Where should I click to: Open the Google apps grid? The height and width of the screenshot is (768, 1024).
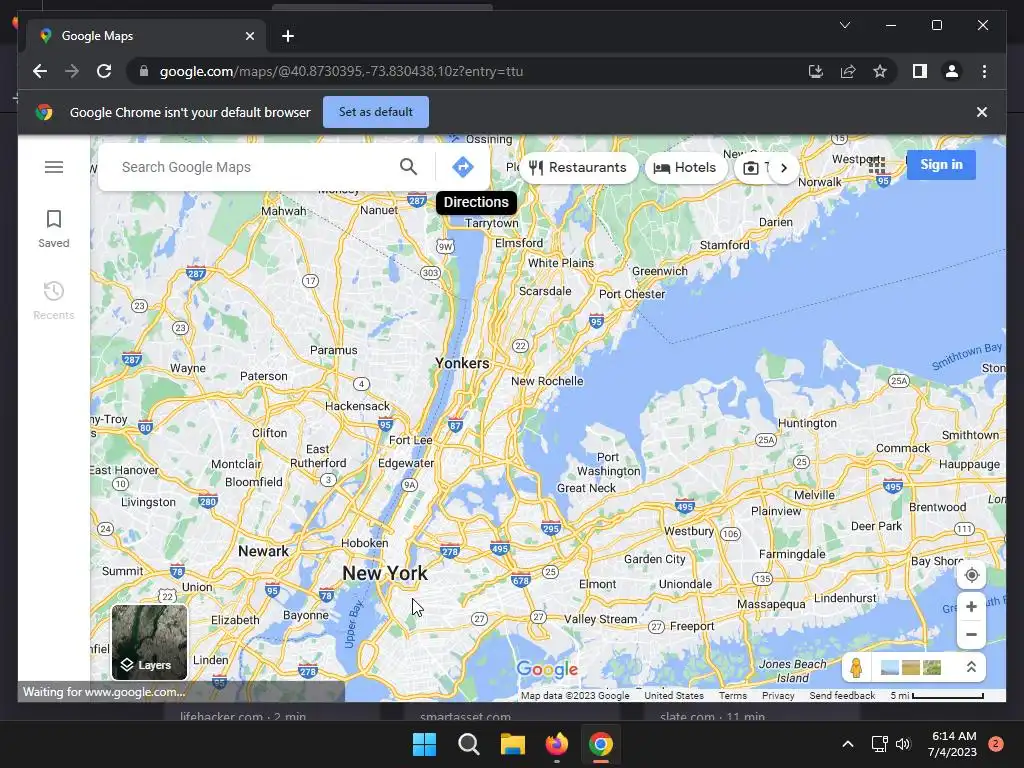click(876, 165)
